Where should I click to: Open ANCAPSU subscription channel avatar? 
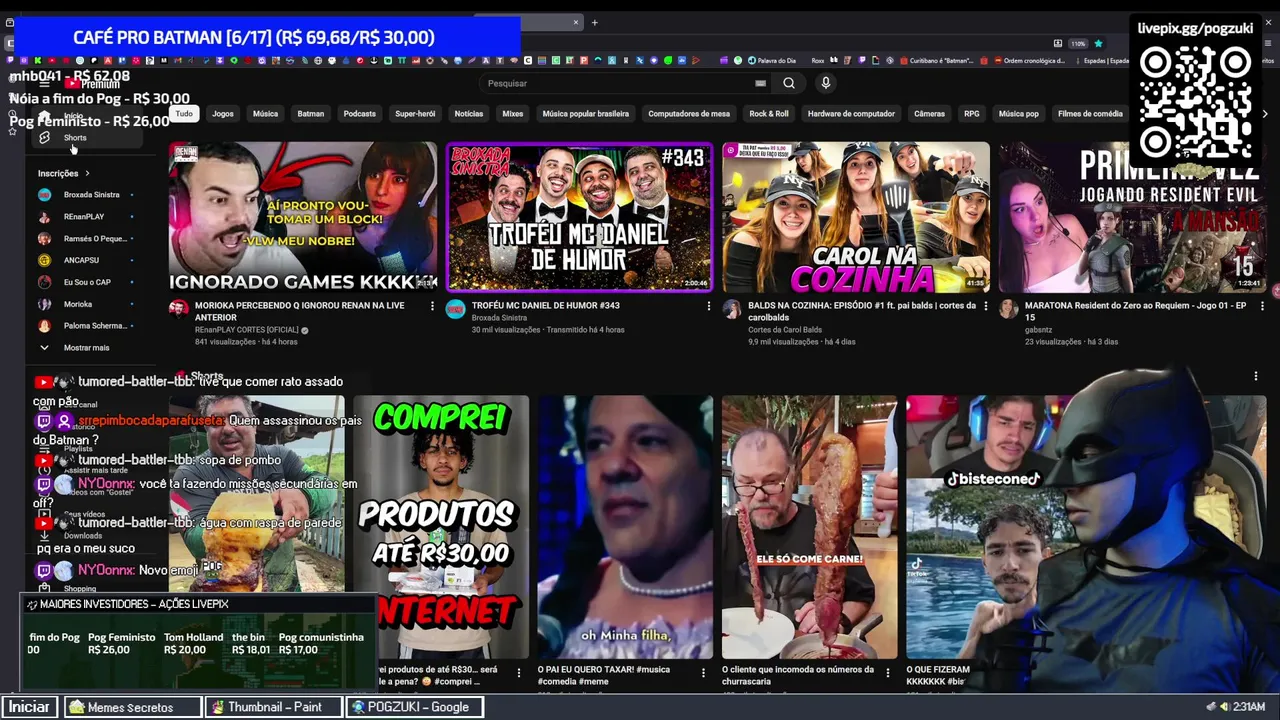pyautogui.click(x=44, y=260)
